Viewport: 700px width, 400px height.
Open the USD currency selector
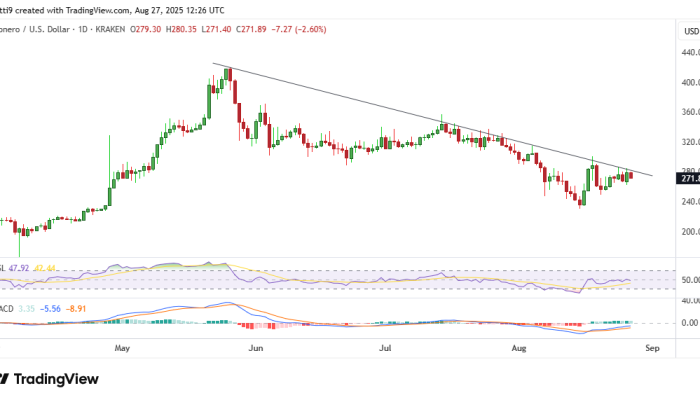click(689, 31)
